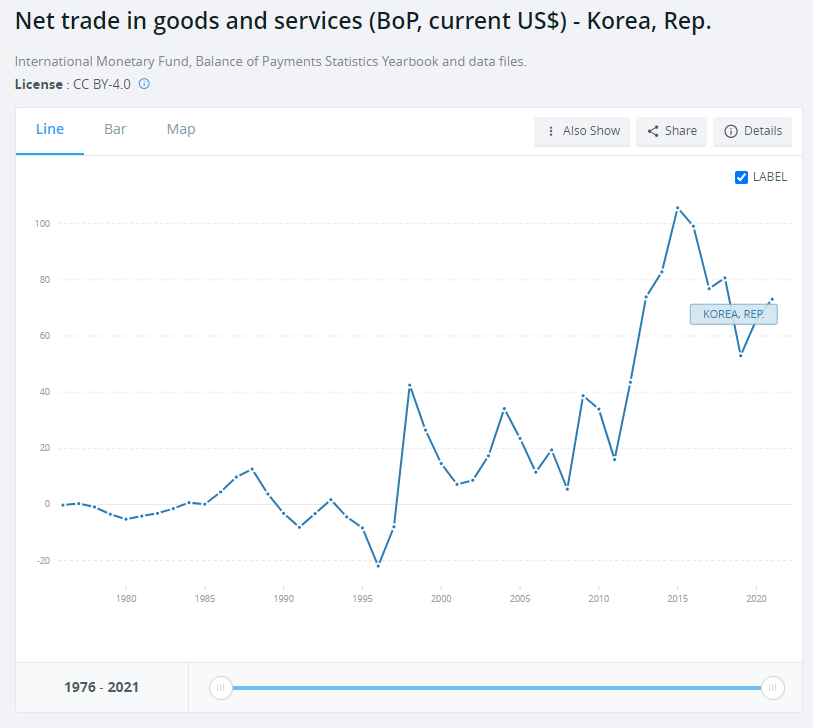Click the 2015 peak data point
The height and width of the screenshot is (728, 813).
coord(677,208)
